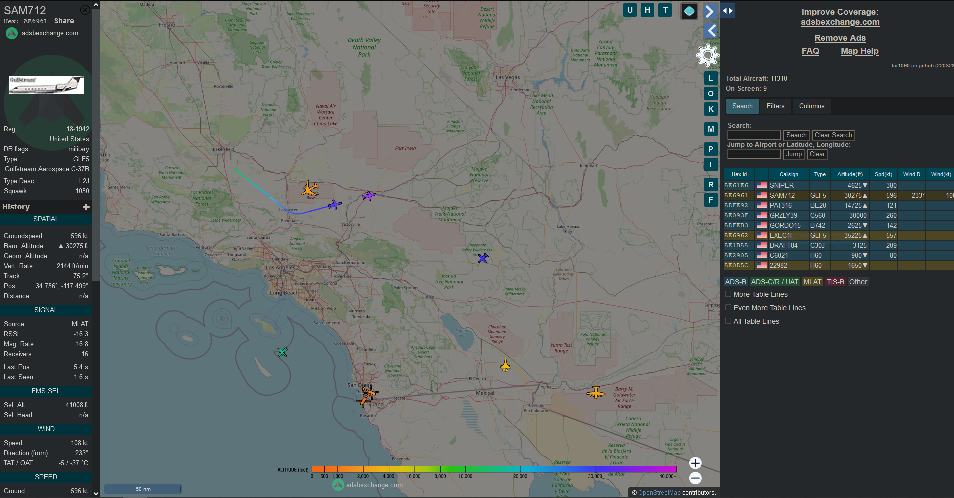Click the Jump button
The width and height of the screenshot is (954, 498).
click(x=793, y=154)
